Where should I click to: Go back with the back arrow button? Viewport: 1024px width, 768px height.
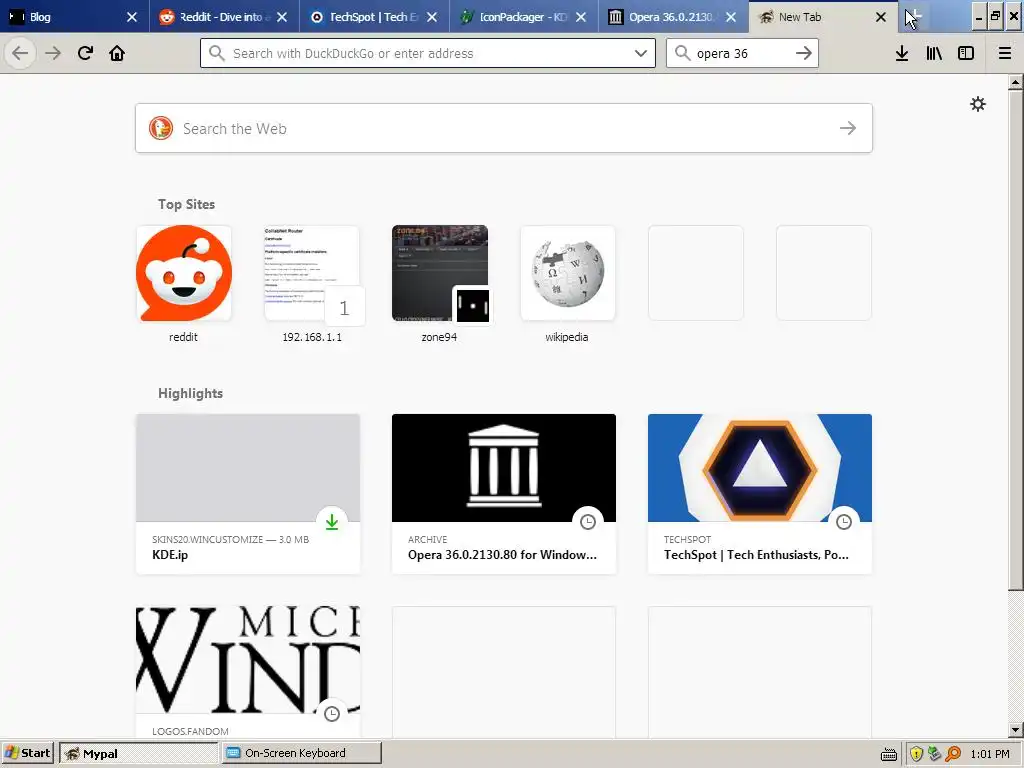(x=20, y=53)
